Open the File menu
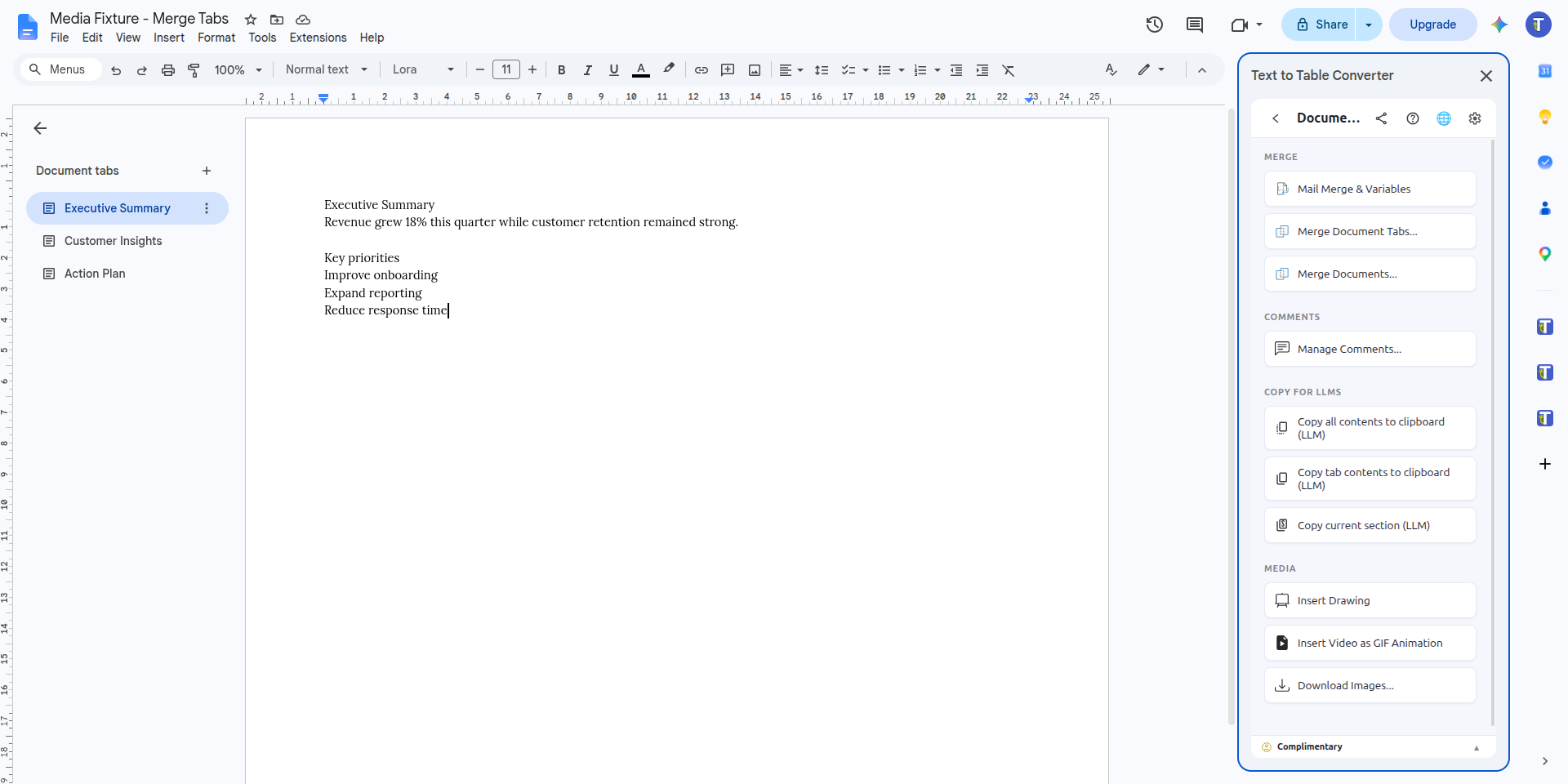The width and height of the screenshot is (1568, 784). 60,38
